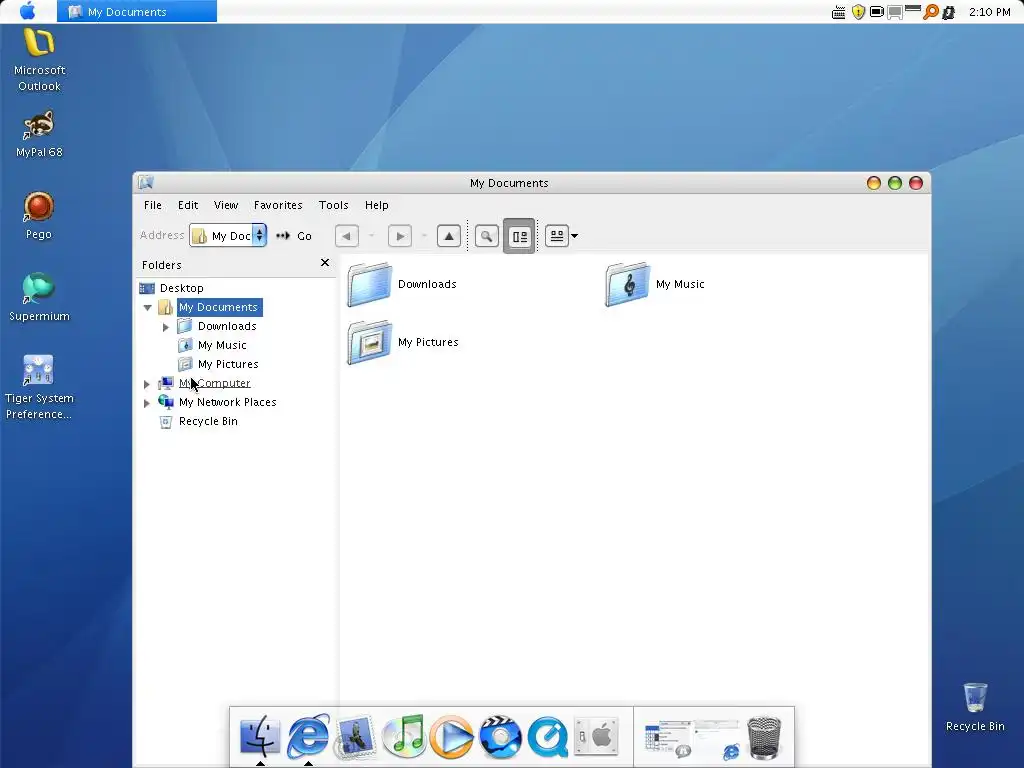
Task: Open the iDVD clapperboard icon in the dock
Action: pyautogui.click(x=500, y=737)
